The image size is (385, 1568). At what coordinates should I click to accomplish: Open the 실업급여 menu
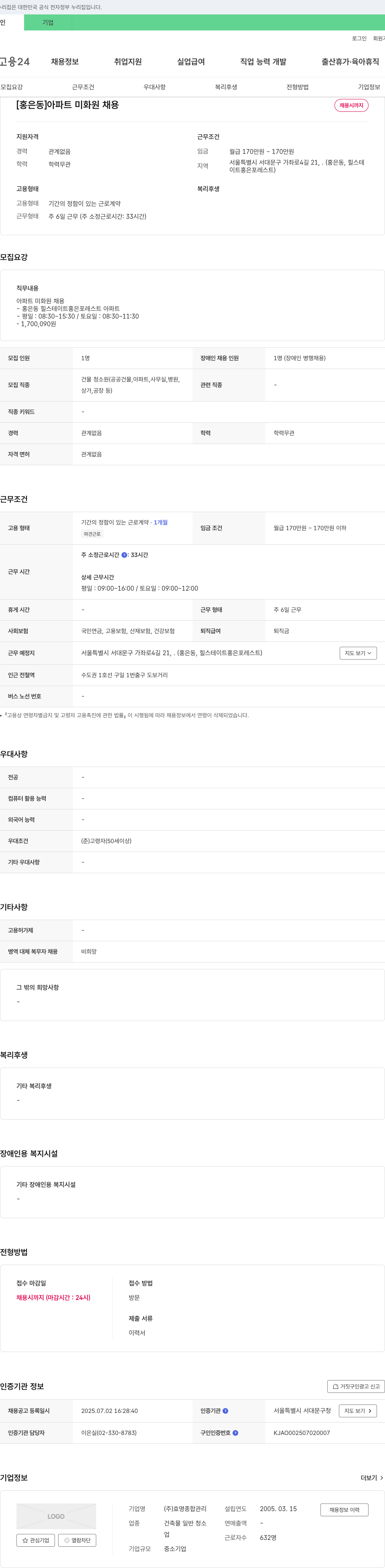coord(190,61)
